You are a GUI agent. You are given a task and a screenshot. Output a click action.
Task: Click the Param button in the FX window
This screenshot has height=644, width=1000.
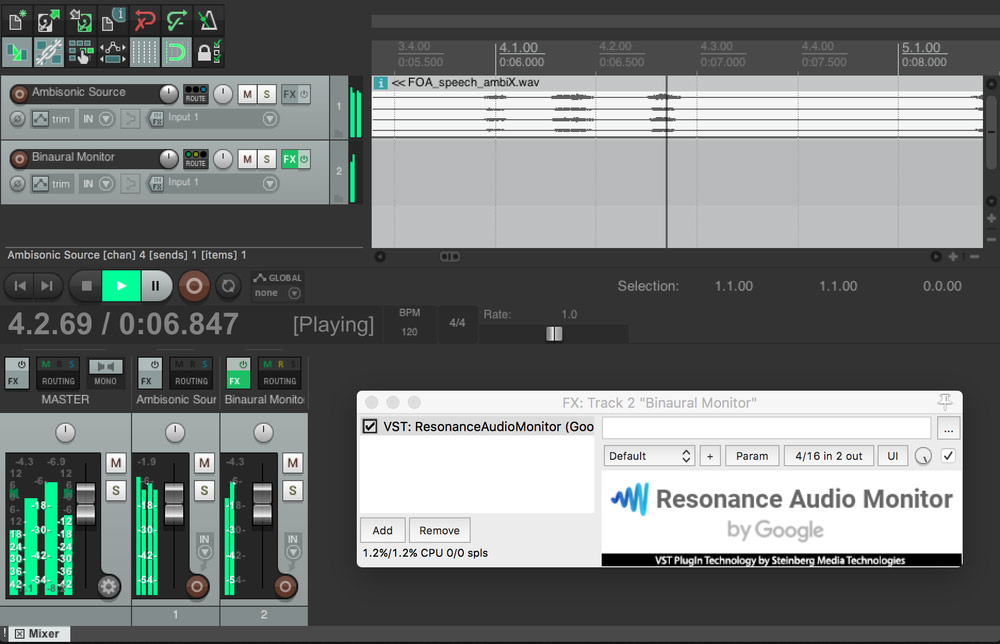[x=751, y=455]
